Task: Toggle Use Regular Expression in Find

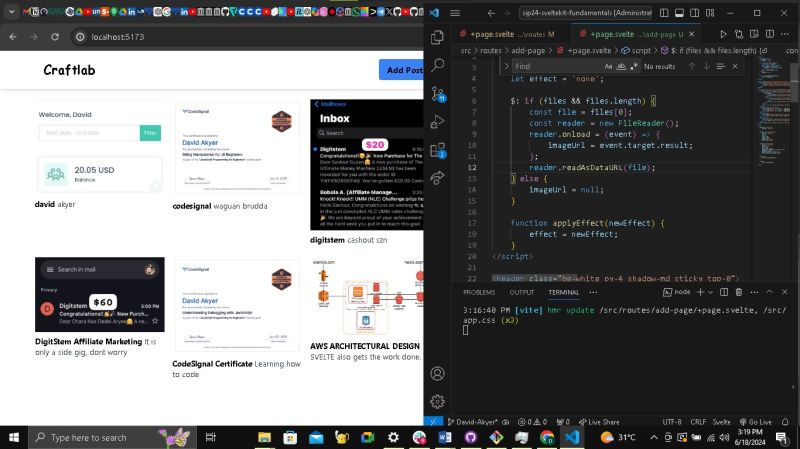Action: pyautogui.click(x=634, y=66)
